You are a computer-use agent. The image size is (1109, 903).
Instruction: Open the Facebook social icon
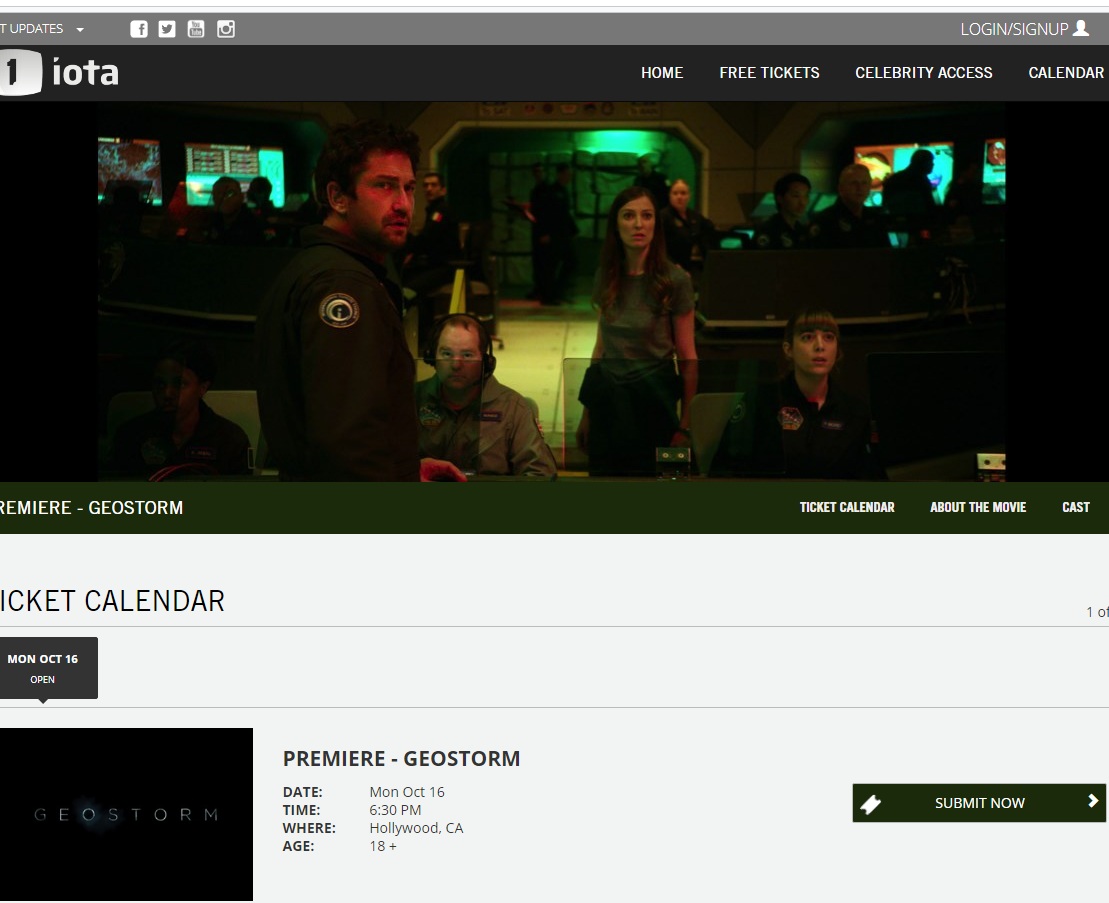point(139,29)
